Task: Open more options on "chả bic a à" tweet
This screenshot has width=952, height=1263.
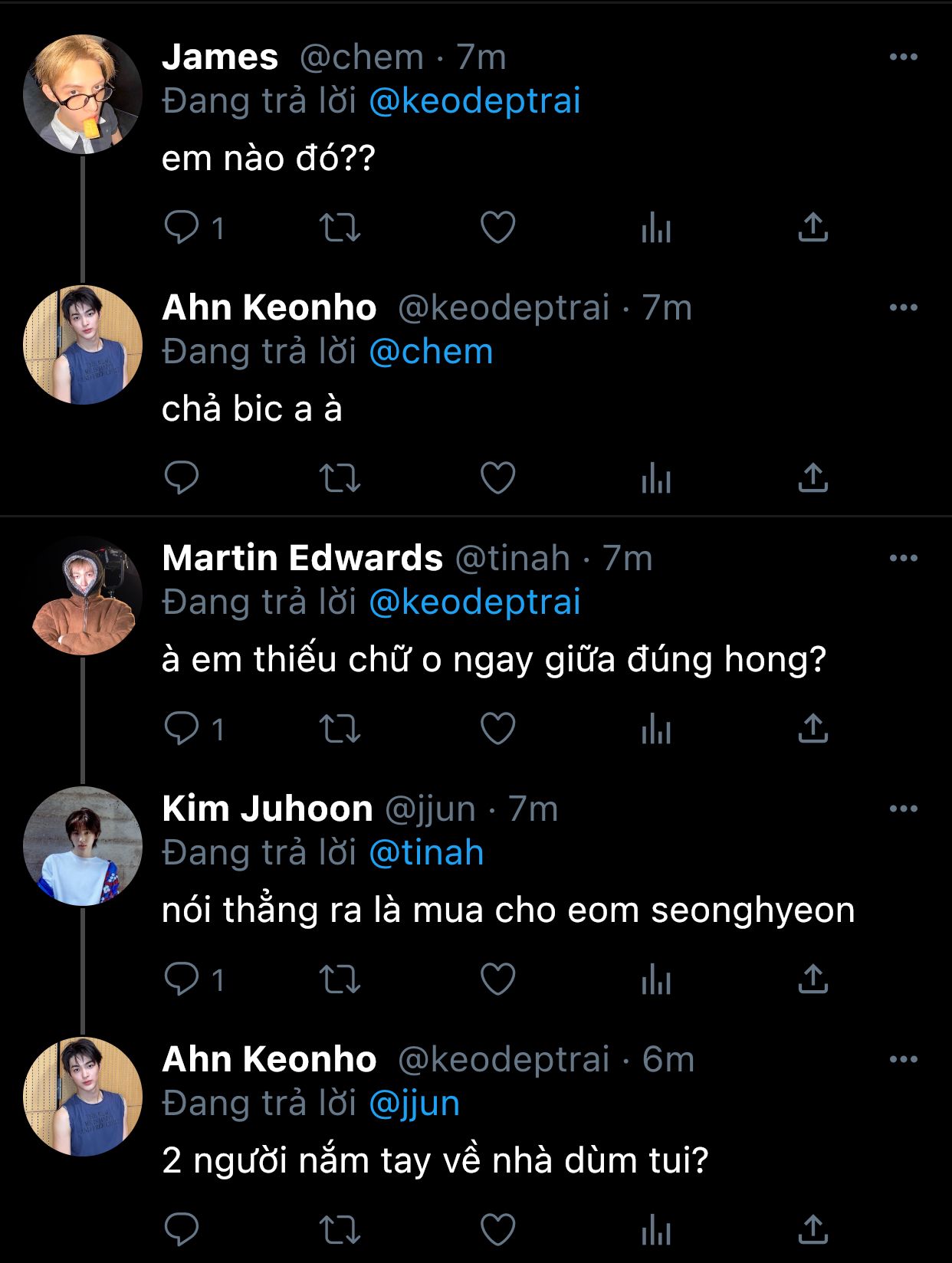Action: [903, 307]
